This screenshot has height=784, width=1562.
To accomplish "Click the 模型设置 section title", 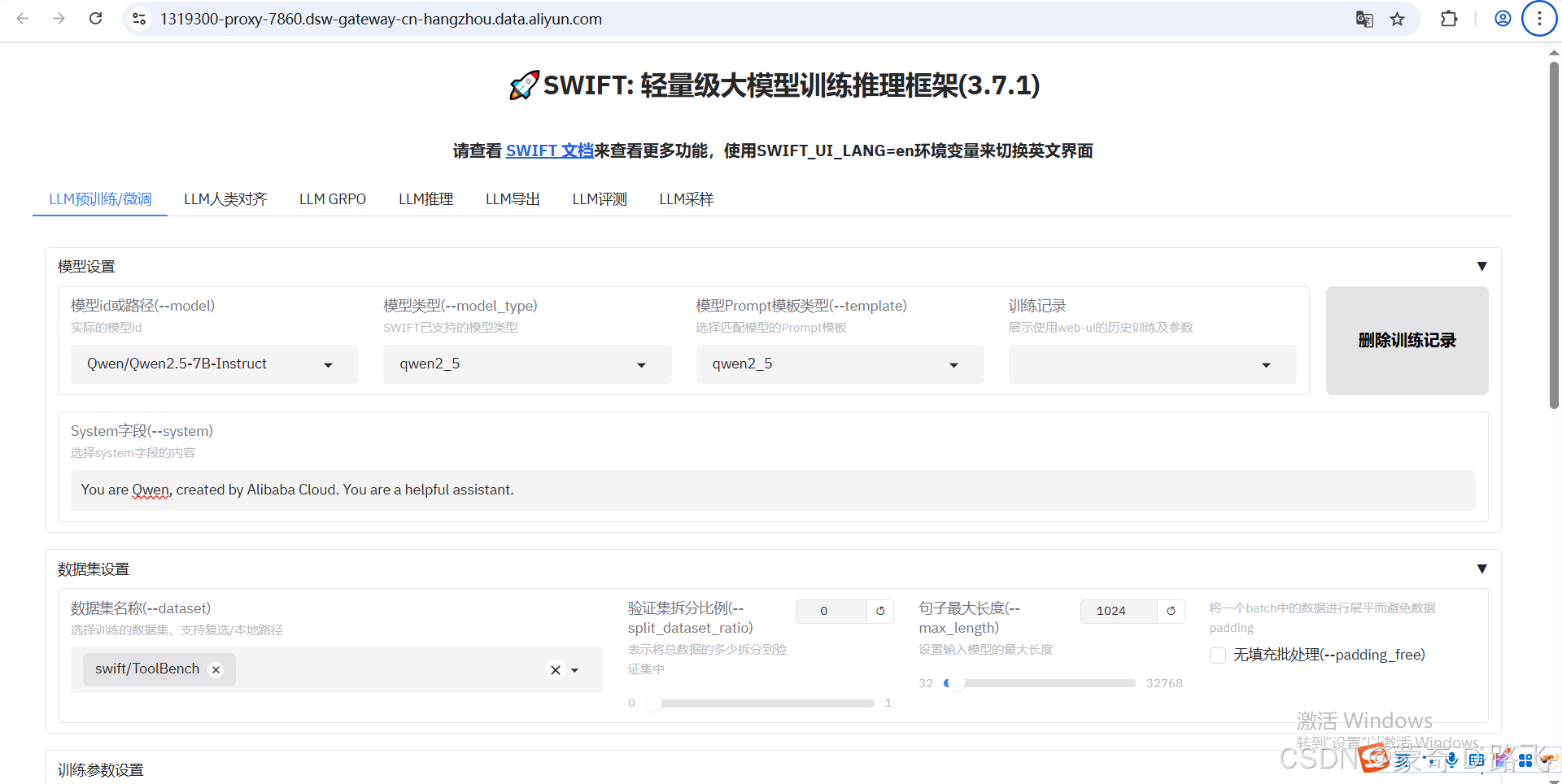I will pyautogui.click(x=86, y=267).
